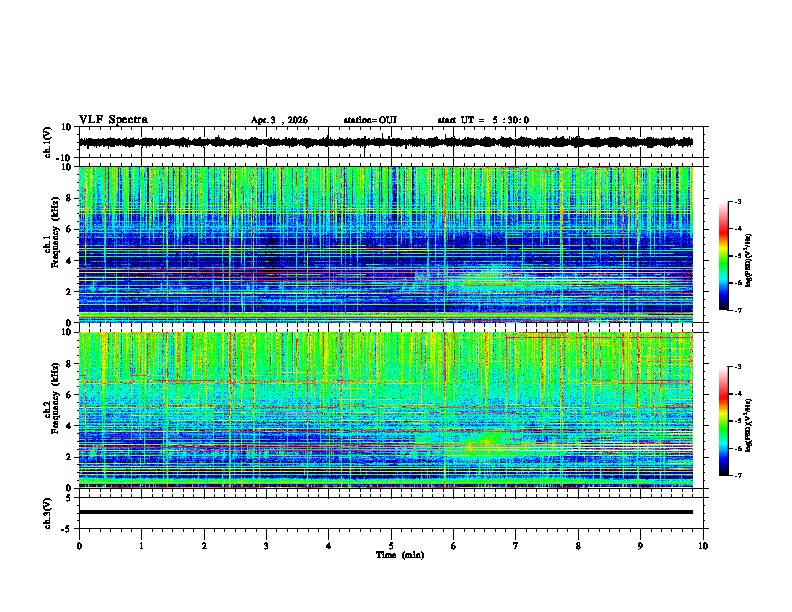Click time-axis tick label "4"
This screenshot has height=612, width=792.
pos(329,546)
